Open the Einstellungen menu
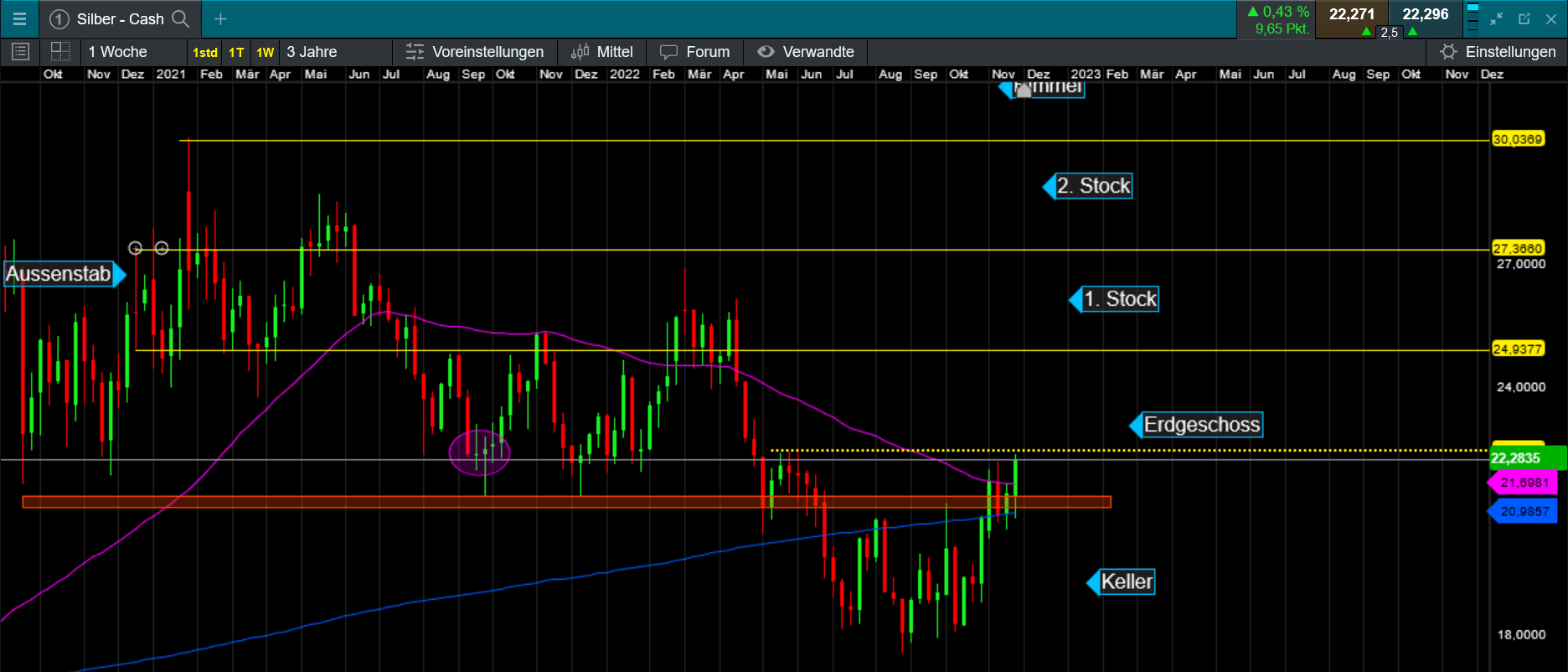Screen dimensions: 1568x672 1498,52
